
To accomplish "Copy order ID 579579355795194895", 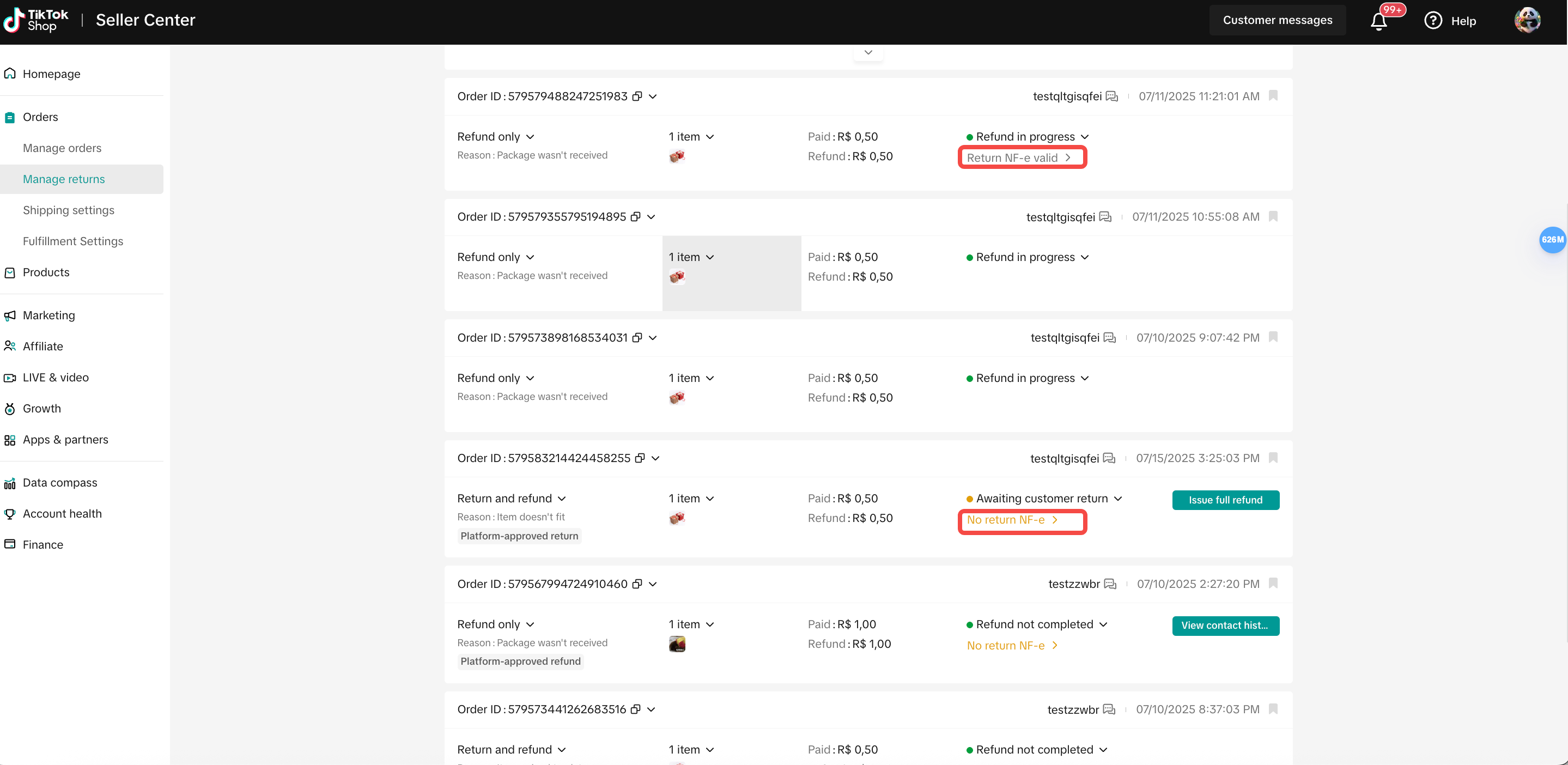I will pyautogui.click(x=635, y=217).
